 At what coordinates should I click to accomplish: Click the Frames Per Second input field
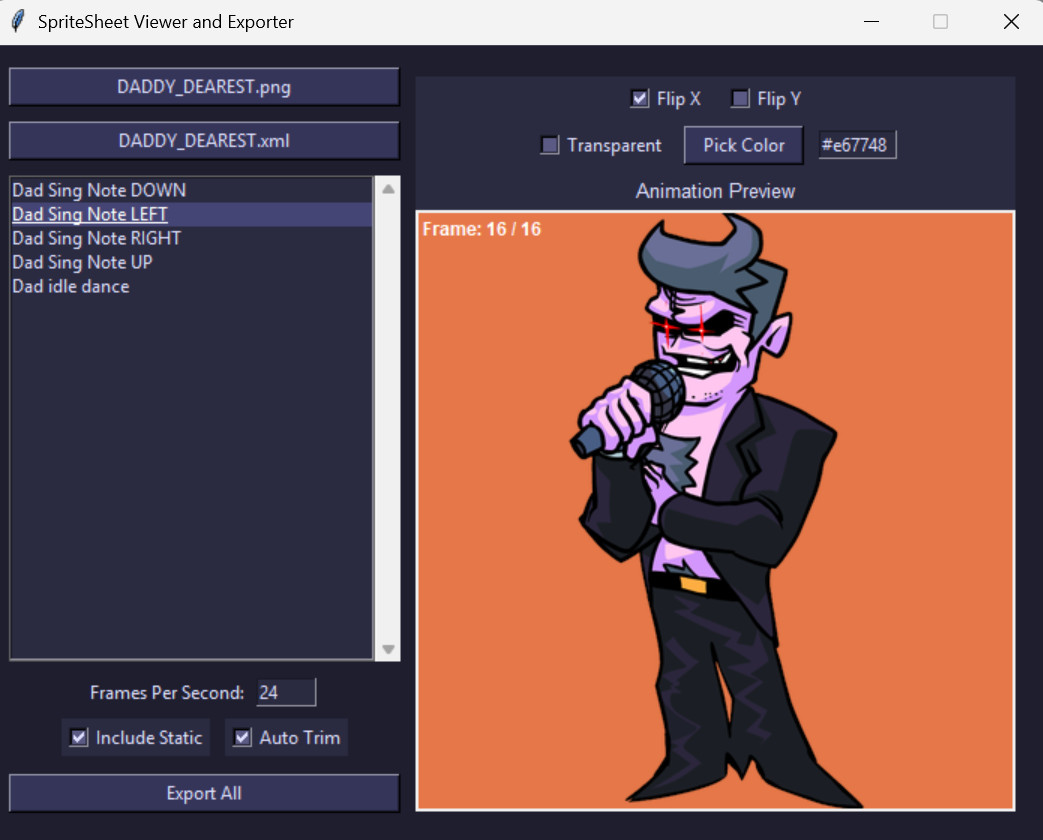click(x=286, y=692)
